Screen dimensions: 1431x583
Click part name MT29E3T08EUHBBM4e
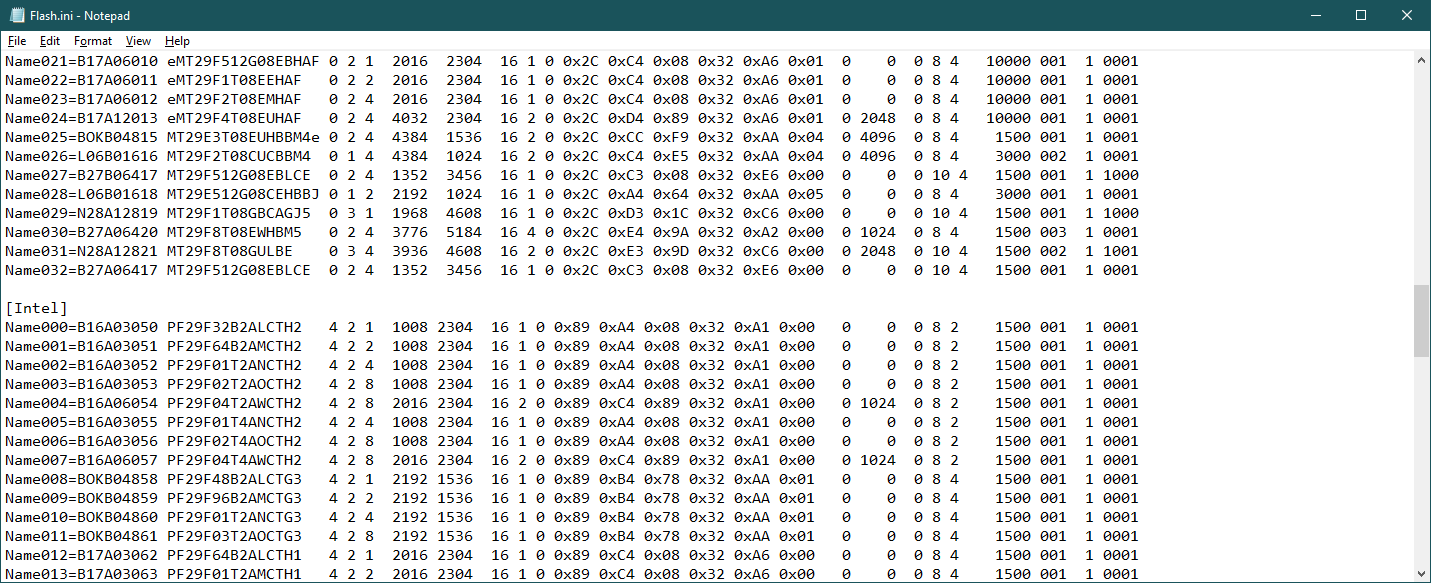[x=243, y=137]
